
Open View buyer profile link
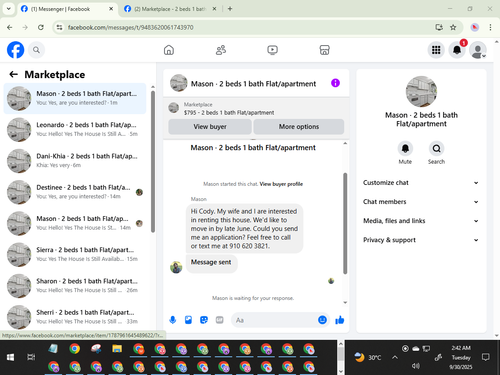coord(281,184)
